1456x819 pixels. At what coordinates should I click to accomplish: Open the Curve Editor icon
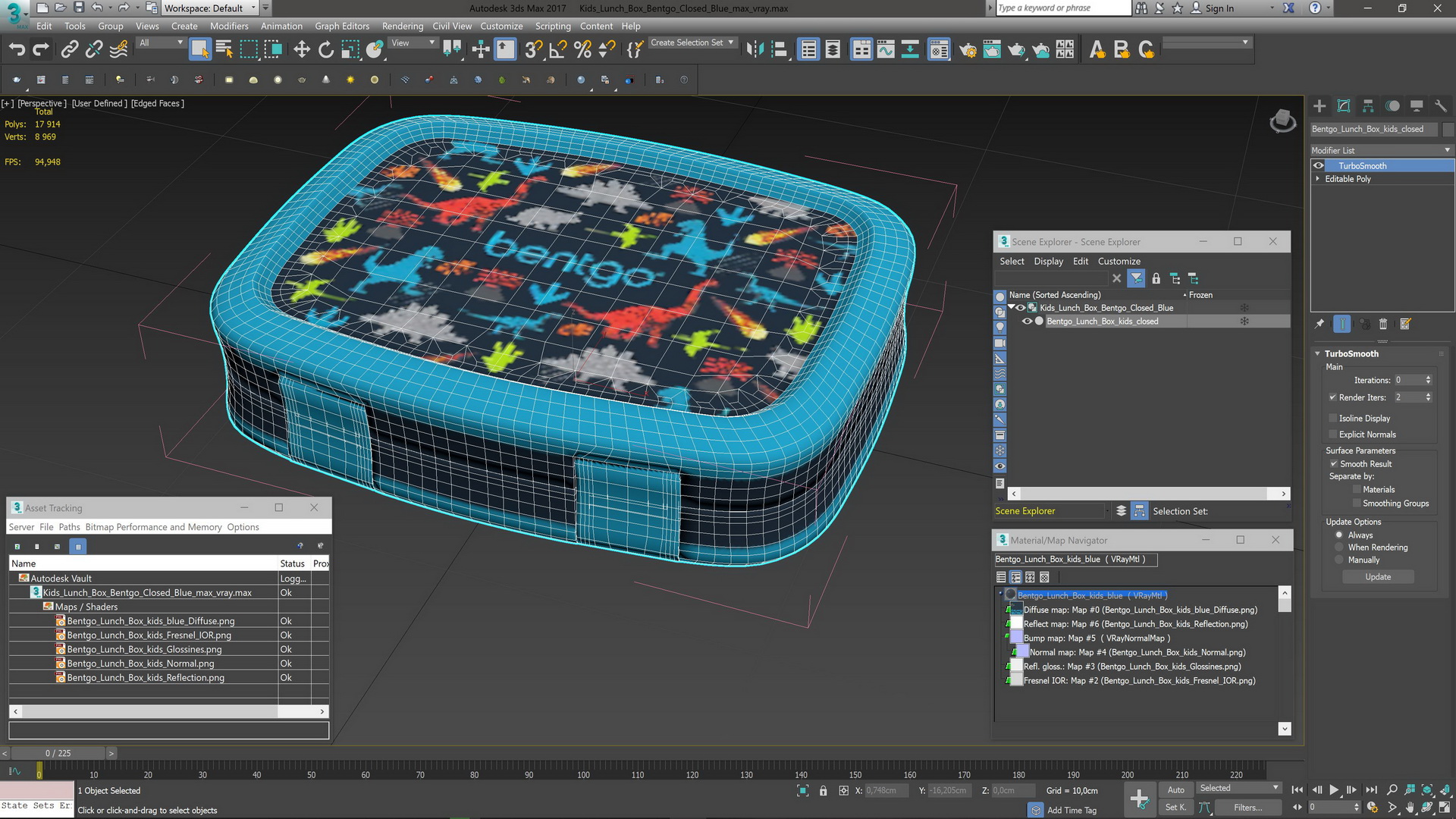pyautogui.click(x=886, y=50)
